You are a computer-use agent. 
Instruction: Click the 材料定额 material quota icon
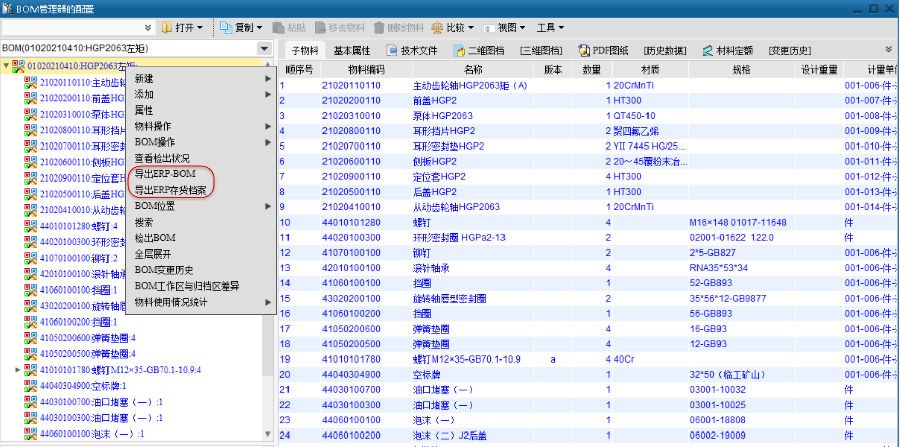coord(707,49)
